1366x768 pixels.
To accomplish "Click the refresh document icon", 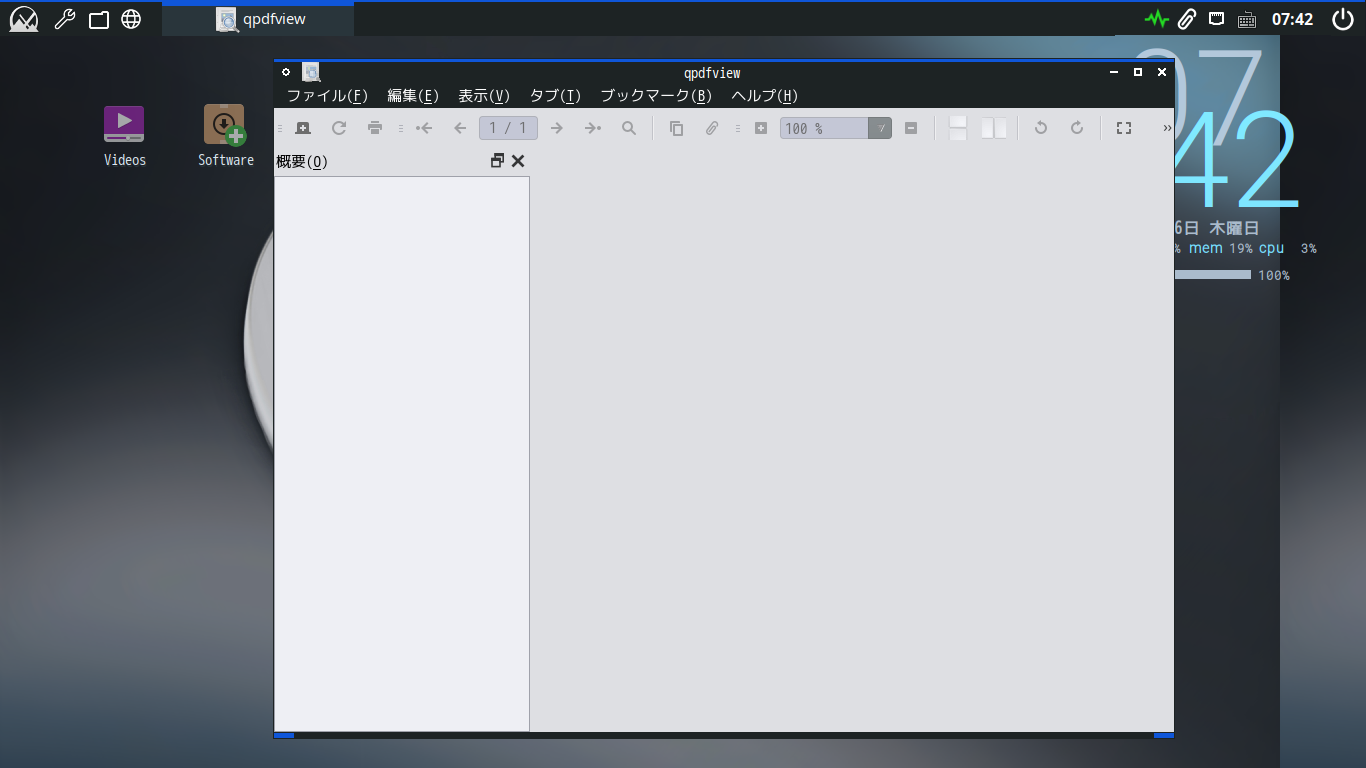I will pyautogui.click(x=339, y=128).
